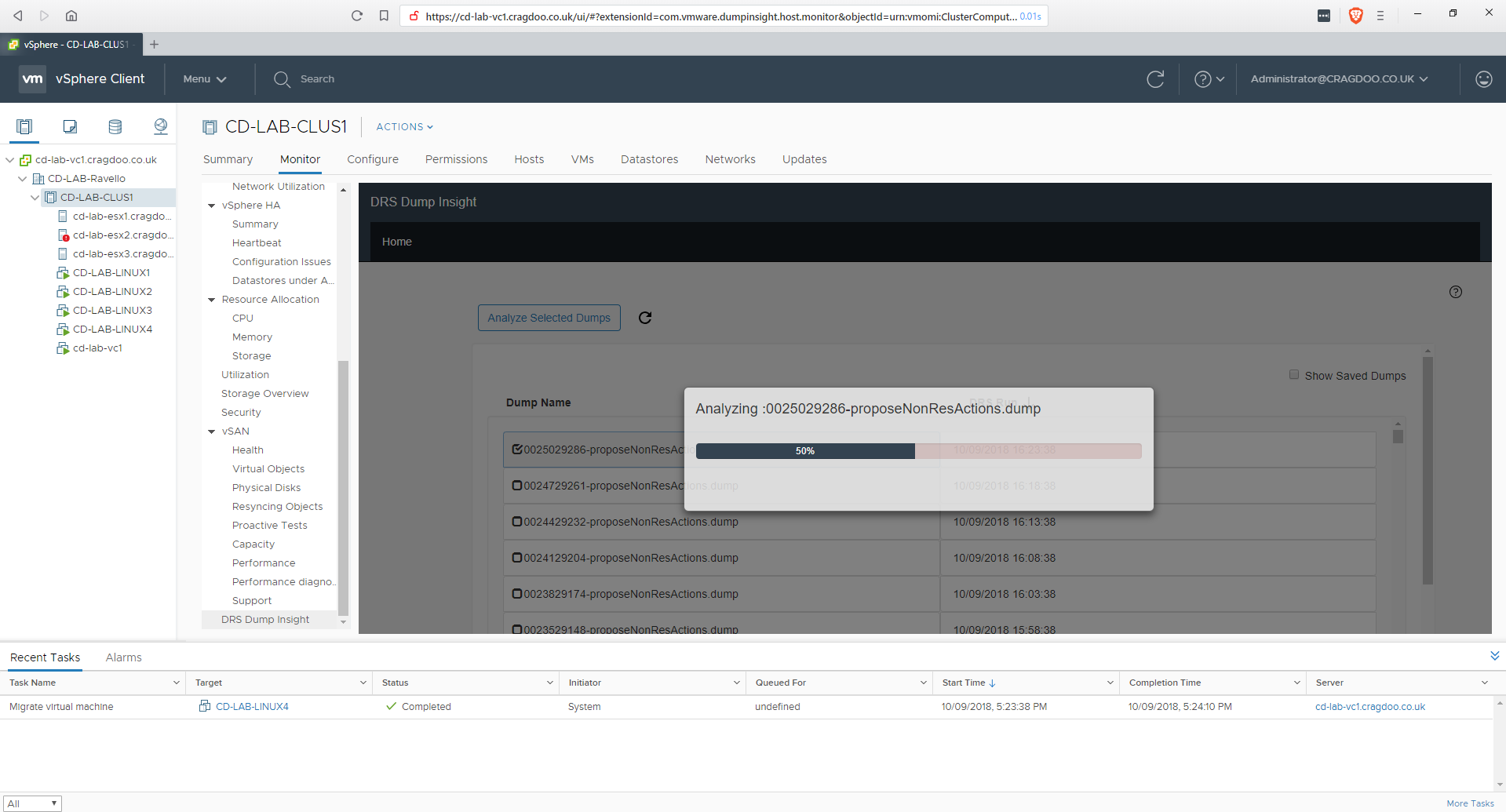
Task: Open DRS Dump Insight in monitor menu
Action: (265, 620)
